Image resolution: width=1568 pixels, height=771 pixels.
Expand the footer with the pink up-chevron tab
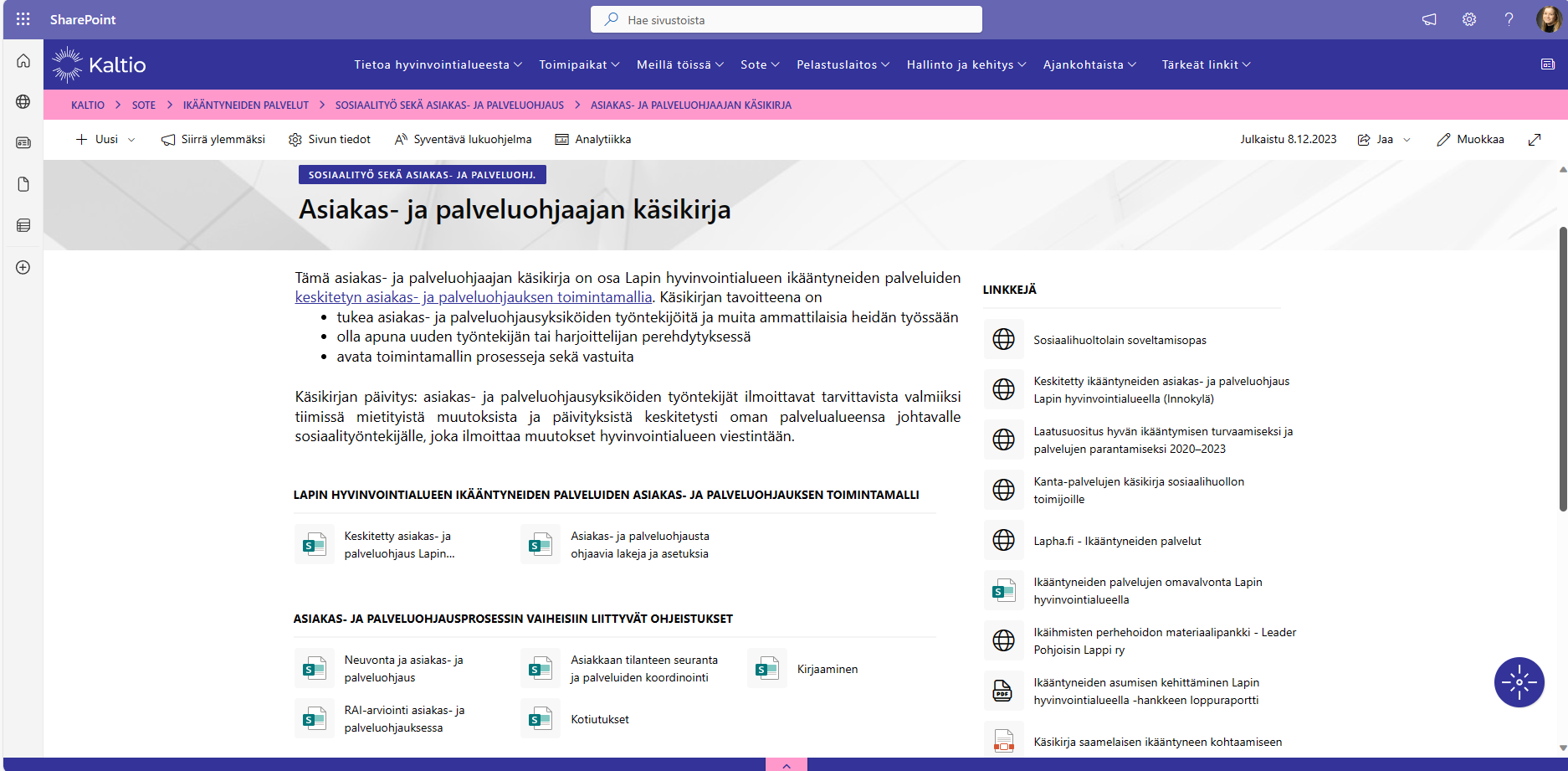click(x=787, y=765)
